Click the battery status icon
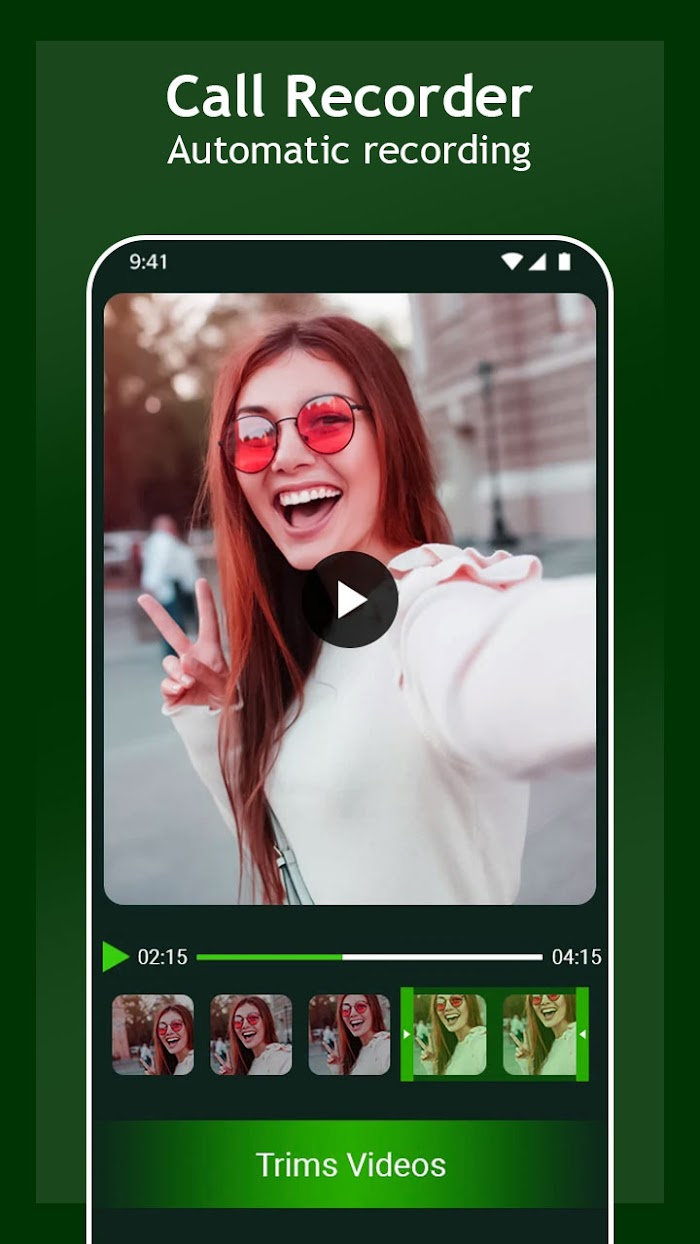This screenshot has width=700, height=1244. click(x=564, y=262)
